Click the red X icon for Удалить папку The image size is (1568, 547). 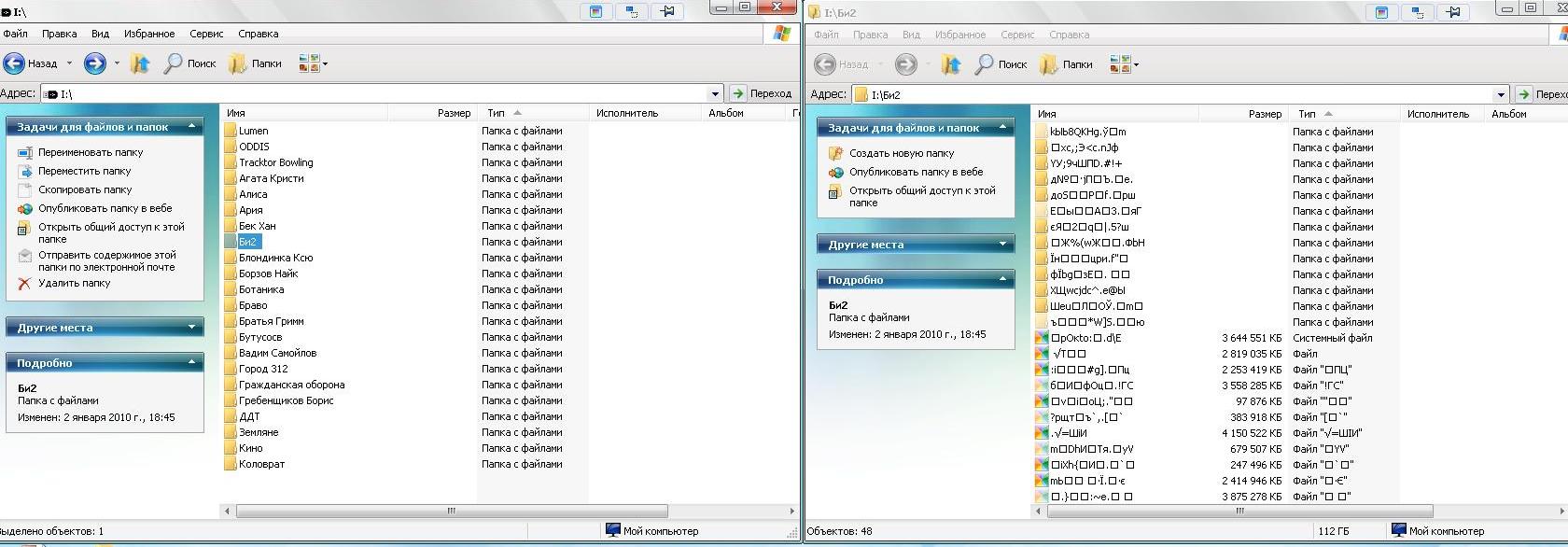pyautogui.click(x=25, y=283)
